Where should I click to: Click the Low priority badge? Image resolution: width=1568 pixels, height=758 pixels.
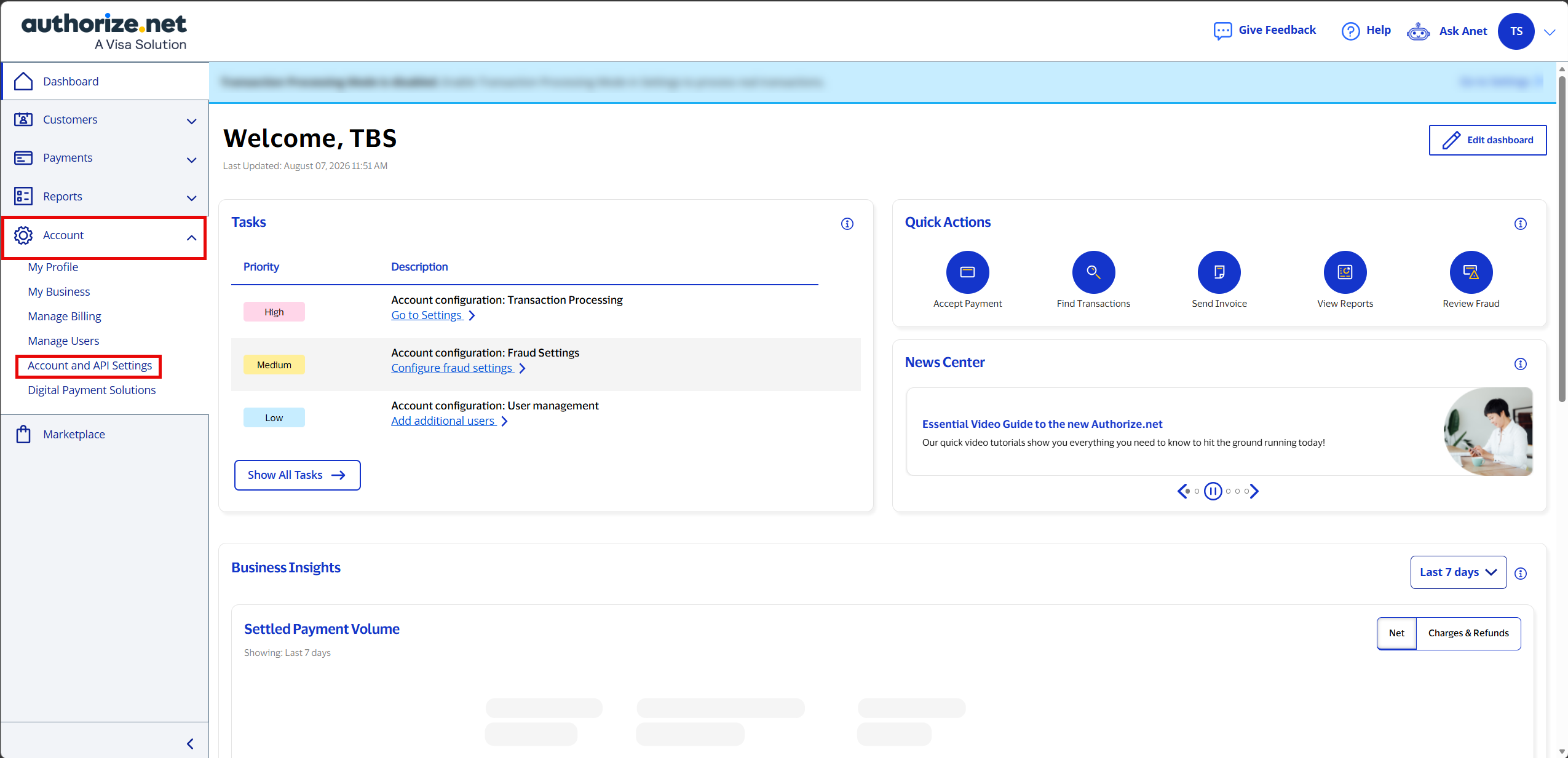point(274,417)
